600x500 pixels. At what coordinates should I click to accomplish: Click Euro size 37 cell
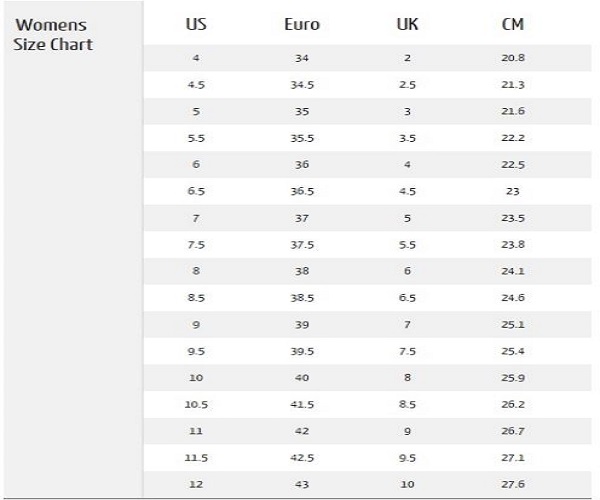(x=302, y=218)
